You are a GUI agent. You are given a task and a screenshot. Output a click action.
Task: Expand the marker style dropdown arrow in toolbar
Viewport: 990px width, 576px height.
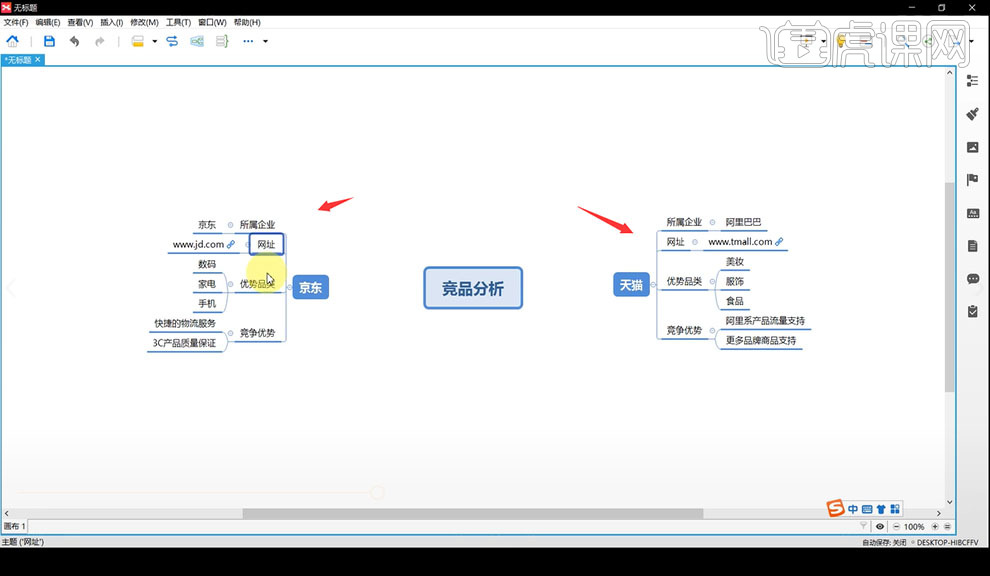click(x=153, y=41)
